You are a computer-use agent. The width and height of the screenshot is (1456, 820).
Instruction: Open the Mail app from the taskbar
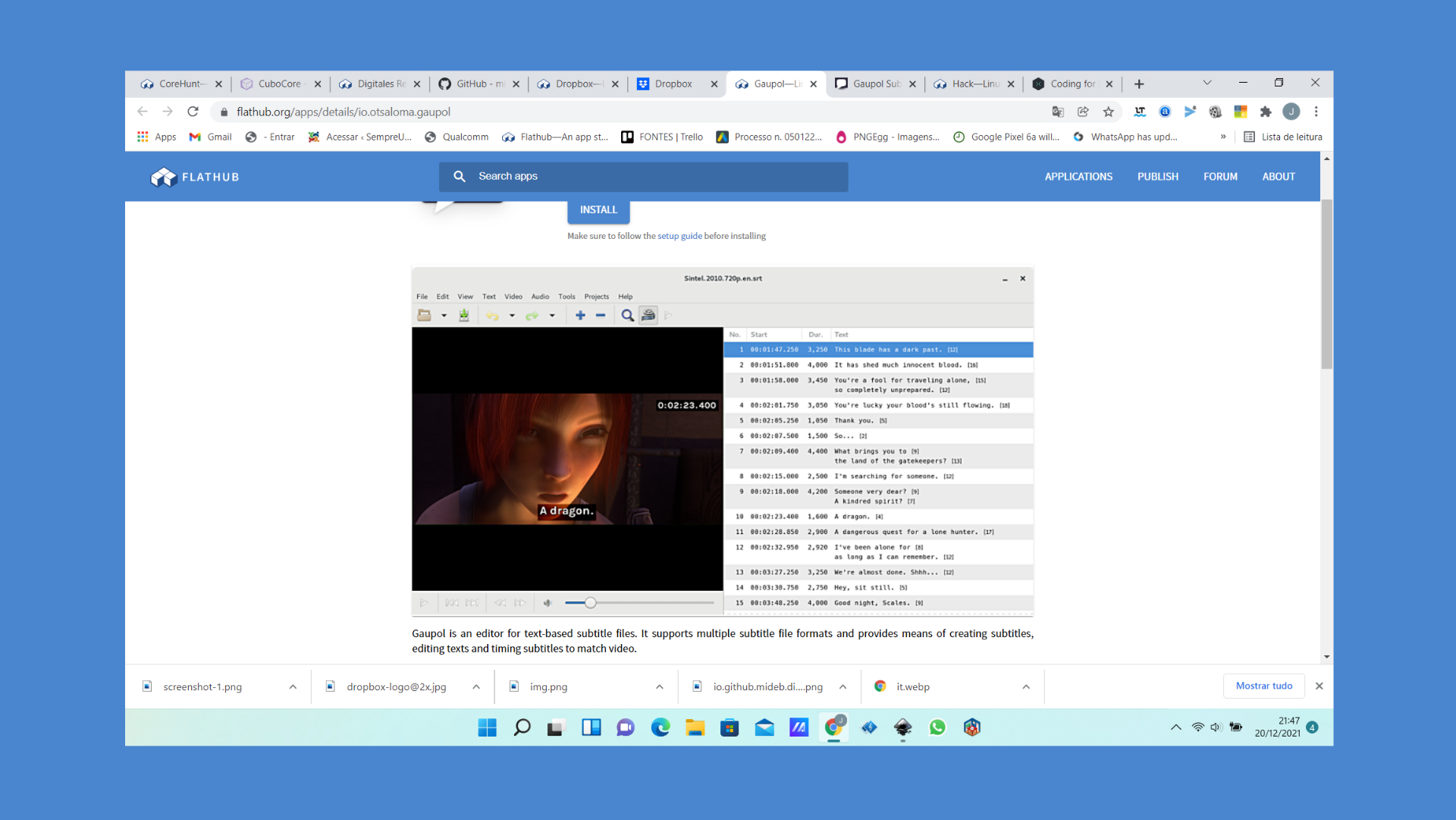(764, 727)
